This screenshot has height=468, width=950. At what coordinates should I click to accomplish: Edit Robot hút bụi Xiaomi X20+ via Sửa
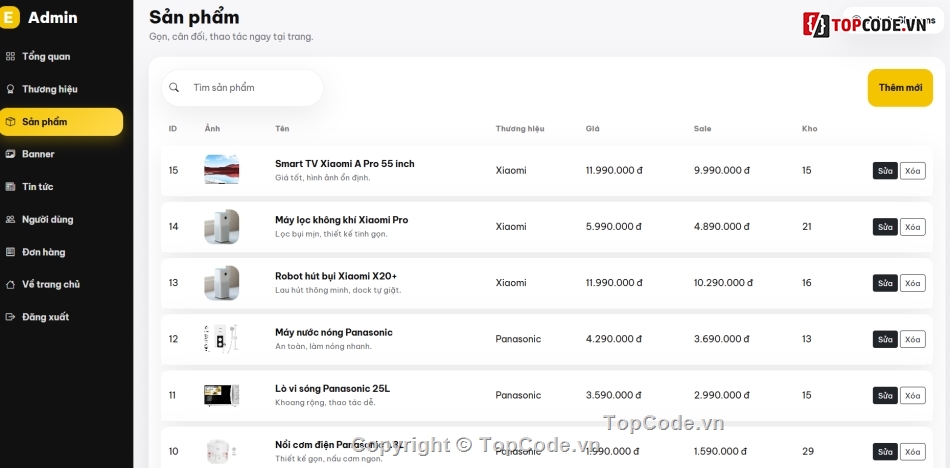(885, 283)
